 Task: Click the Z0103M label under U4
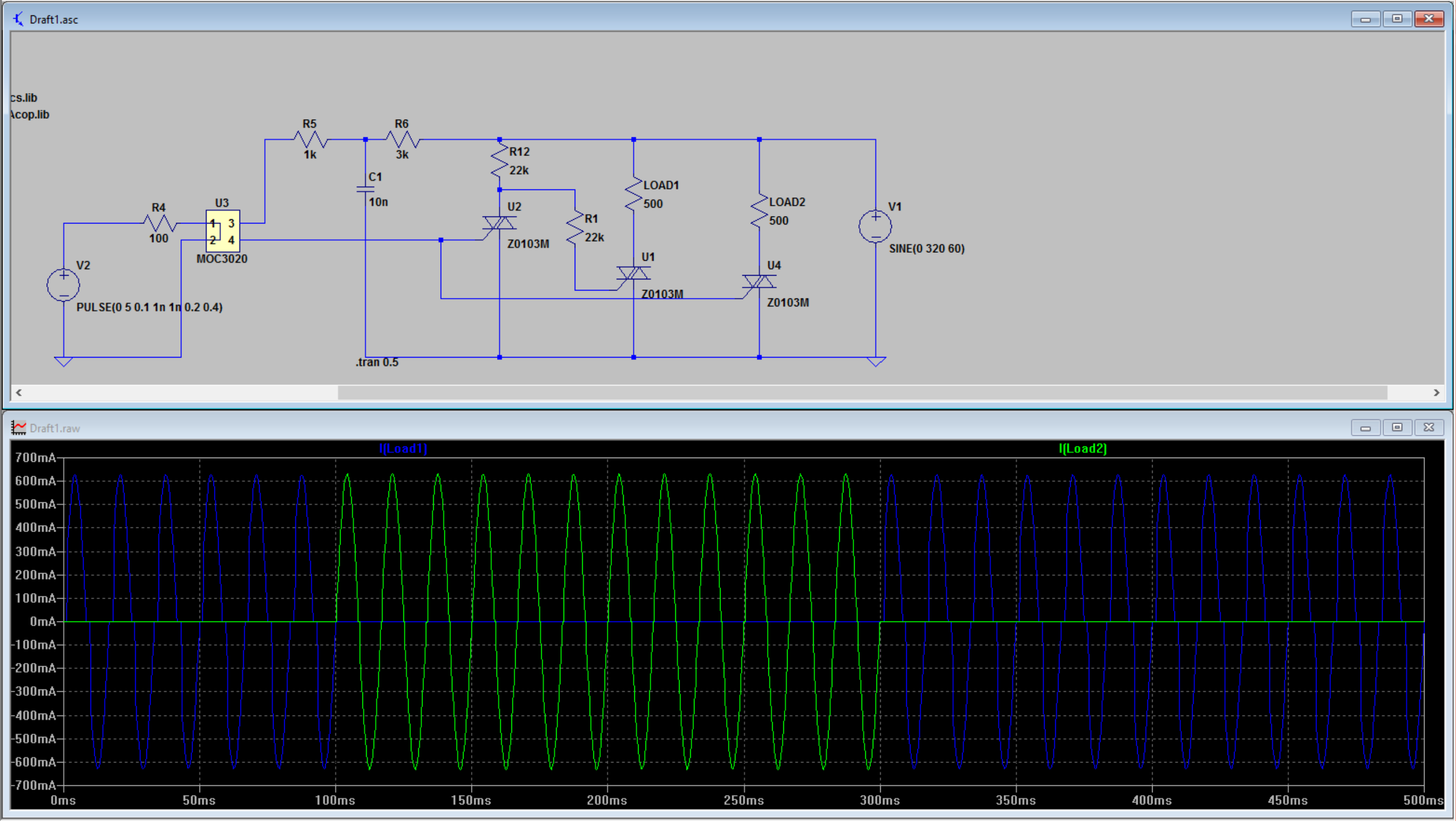click(788, 303)
